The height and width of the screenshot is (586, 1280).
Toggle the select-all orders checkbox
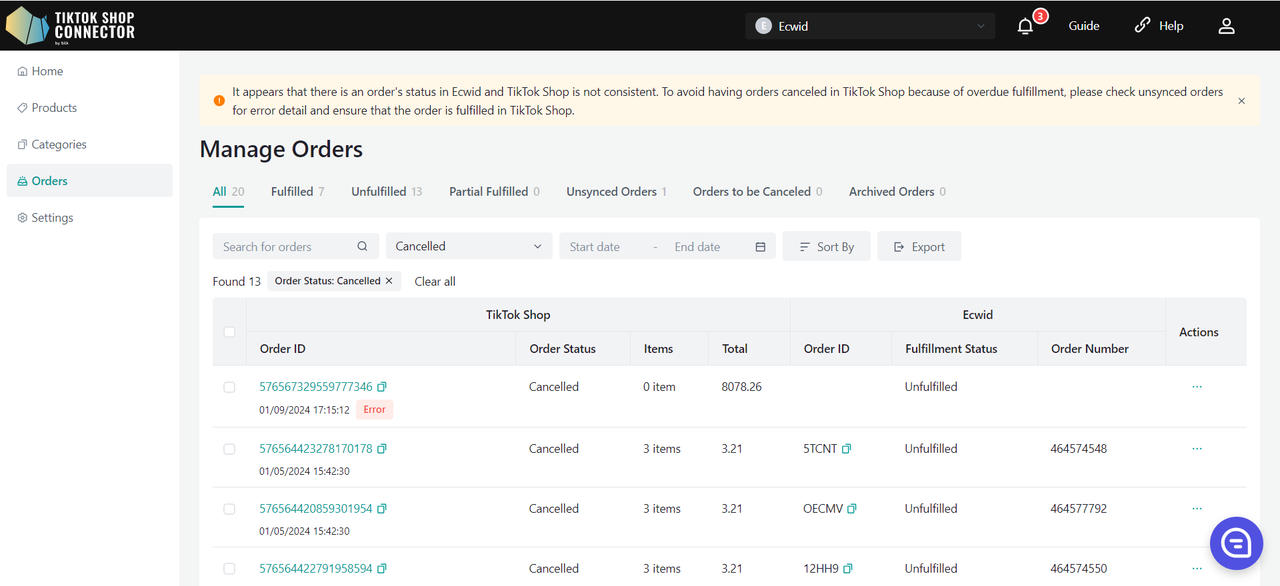pyautogui.click(x=229, y=332)
